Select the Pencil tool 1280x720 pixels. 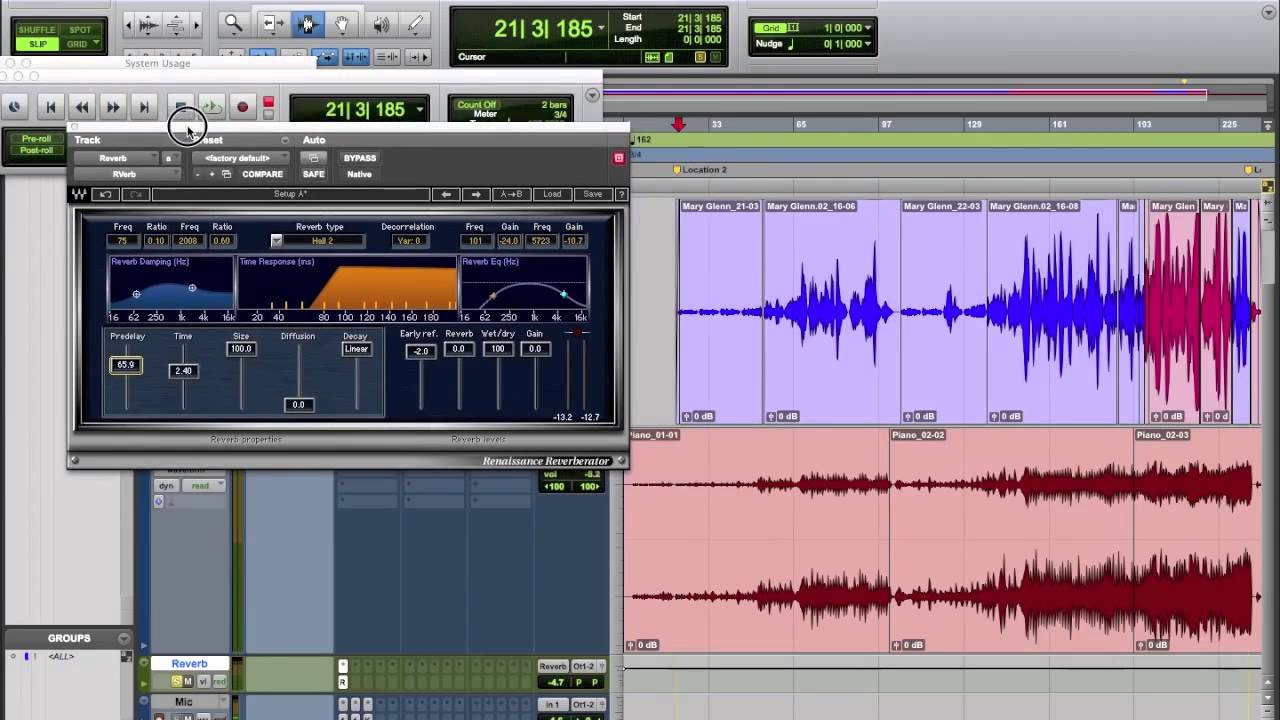click(416, 23)
